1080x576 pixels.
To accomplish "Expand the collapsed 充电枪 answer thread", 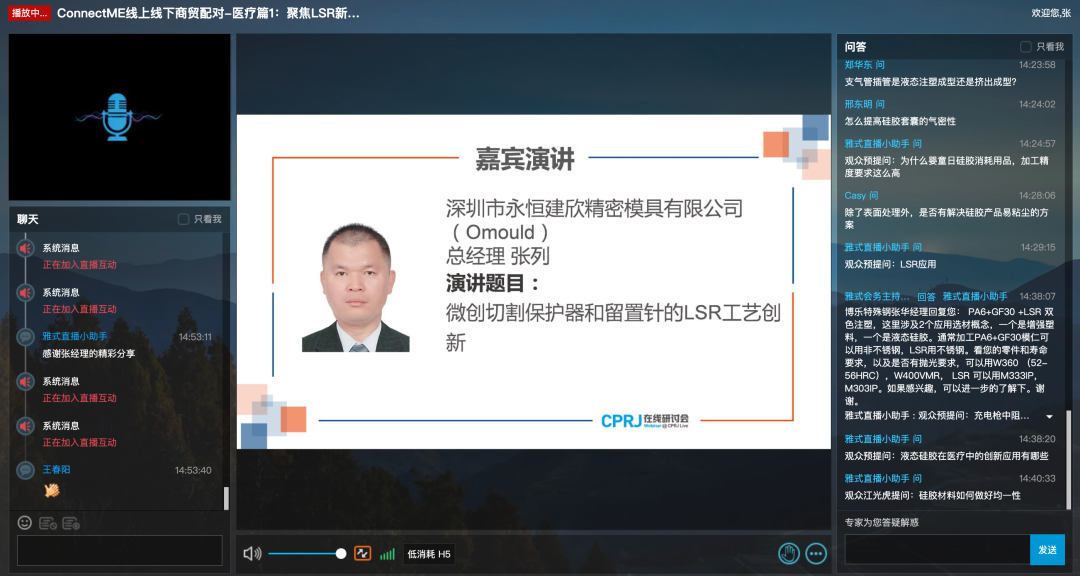I will tap(1049, 416).
